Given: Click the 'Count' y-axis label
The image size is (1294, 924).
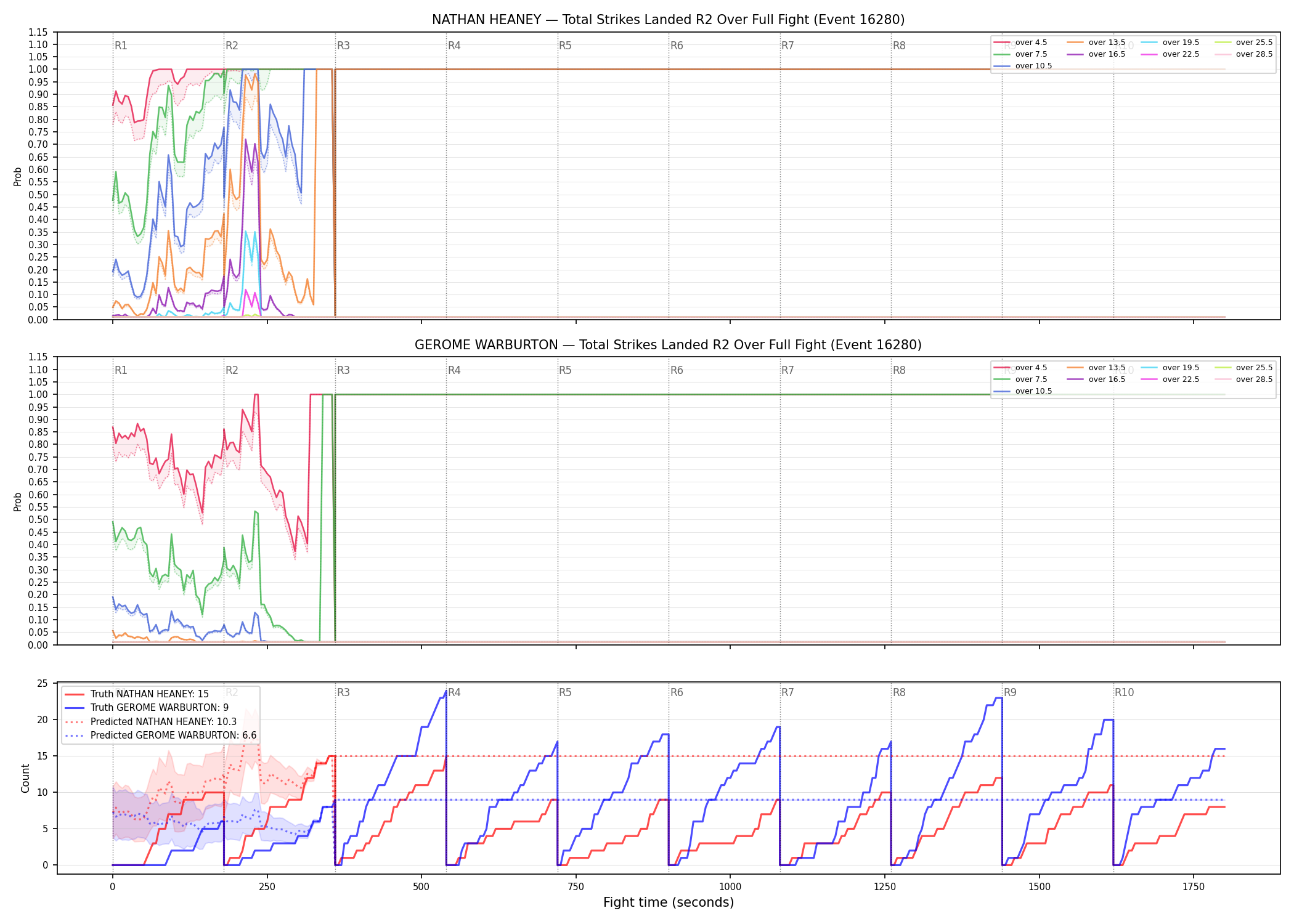Looking at the screenshot, I should pos(25,779).
